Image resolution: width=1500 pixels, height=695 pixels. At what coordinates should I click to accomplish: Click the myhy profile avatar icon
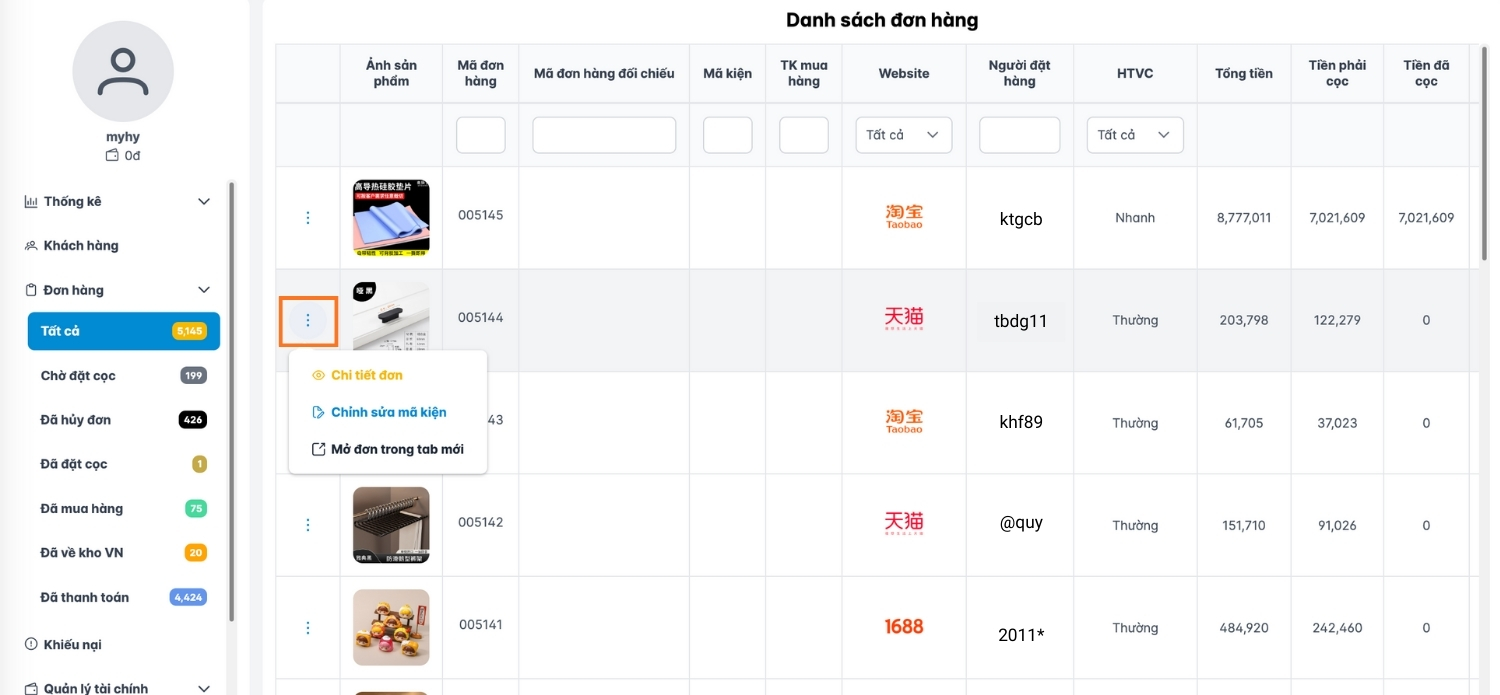122,72
